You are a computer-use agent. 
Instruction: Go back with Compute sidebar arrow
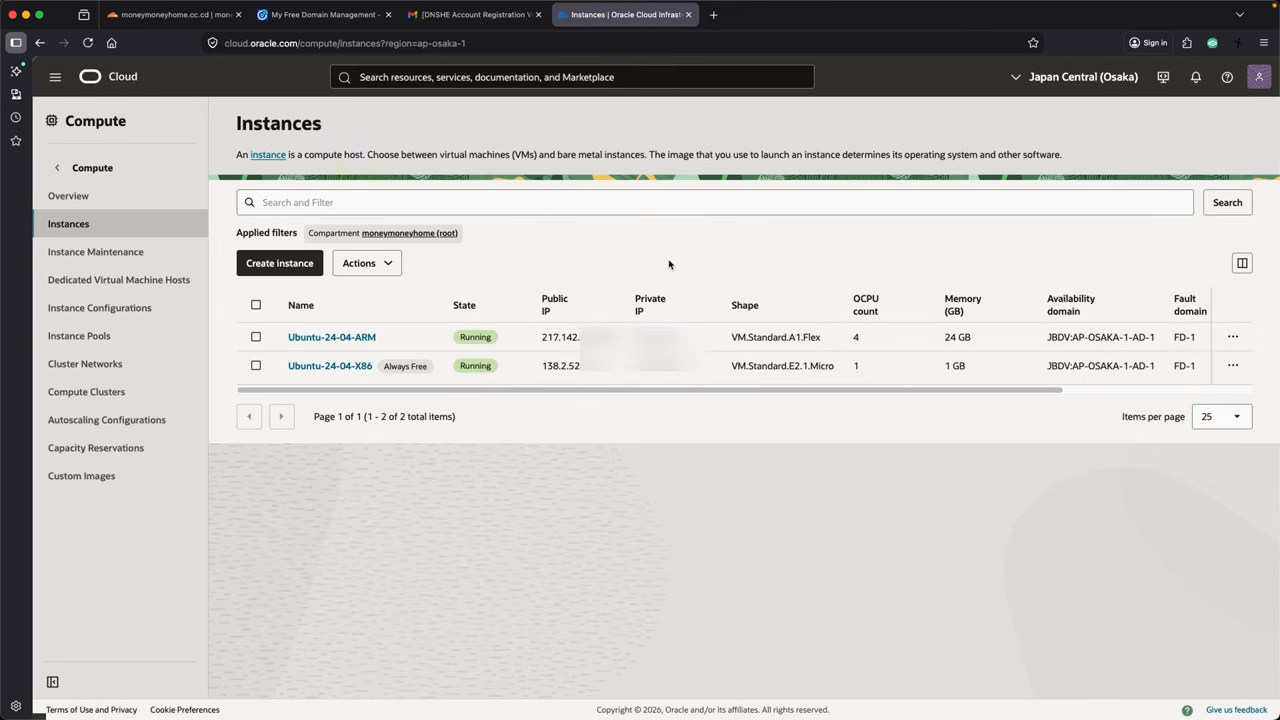[57, 168]
